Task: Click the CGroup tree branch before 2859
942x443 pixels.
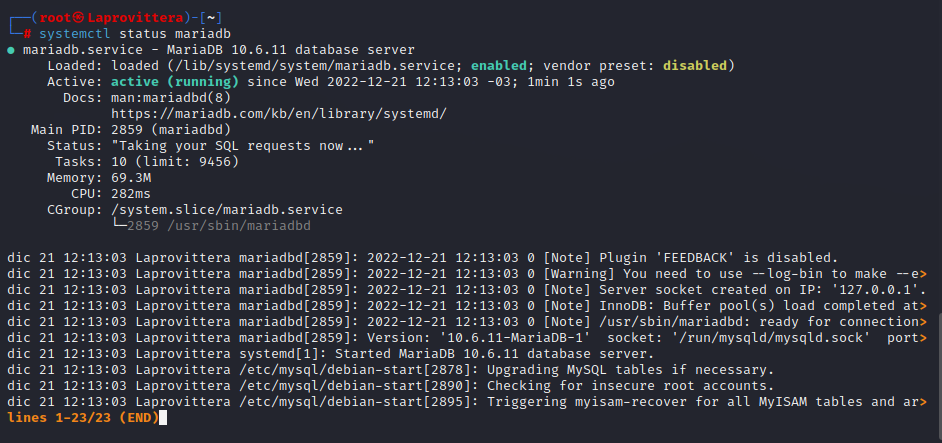Action: (119, 226)
